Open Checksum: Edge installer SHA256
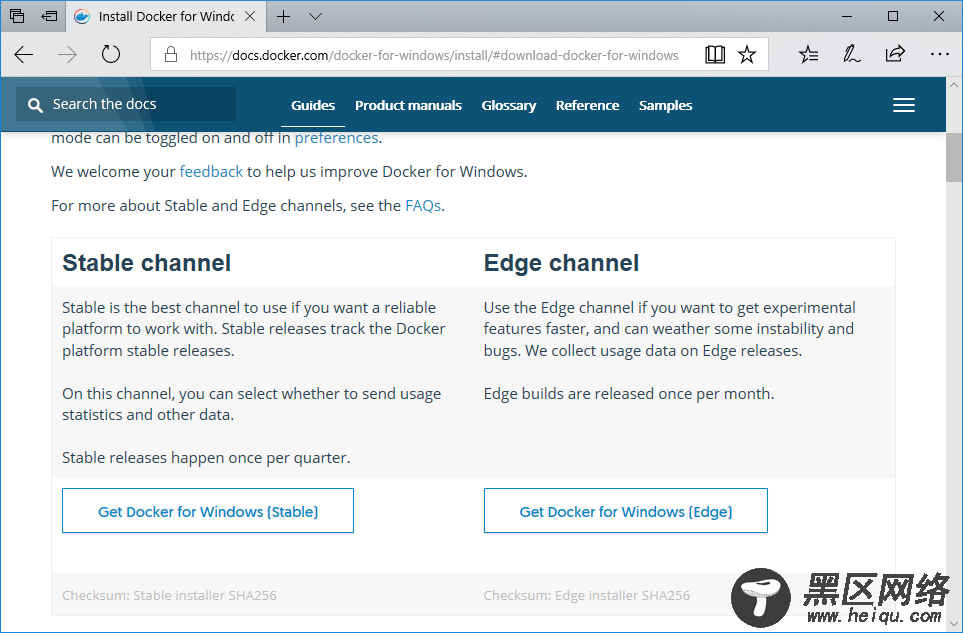Image resolution: width=963 pixels, height=633 pixels. (x=587, y=596)
